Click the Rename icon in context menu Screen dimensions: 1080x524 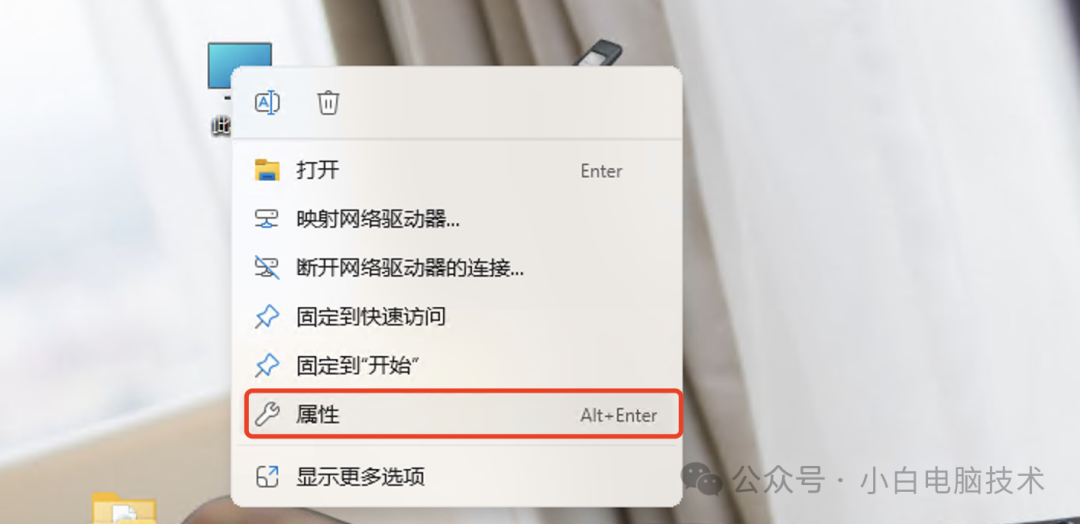(x=267, y=103)
